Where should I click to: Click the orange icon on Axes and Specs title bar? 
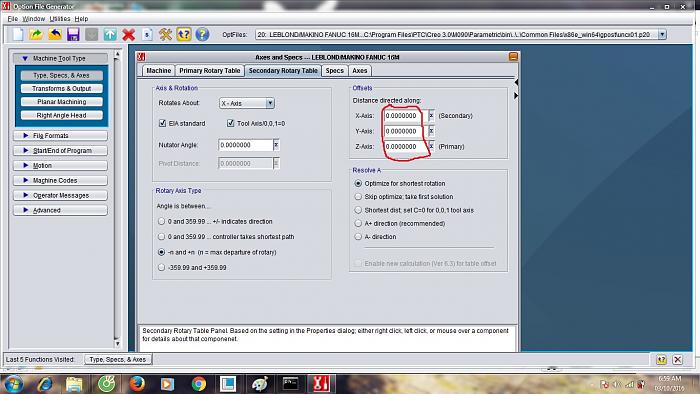coord(513,57)
